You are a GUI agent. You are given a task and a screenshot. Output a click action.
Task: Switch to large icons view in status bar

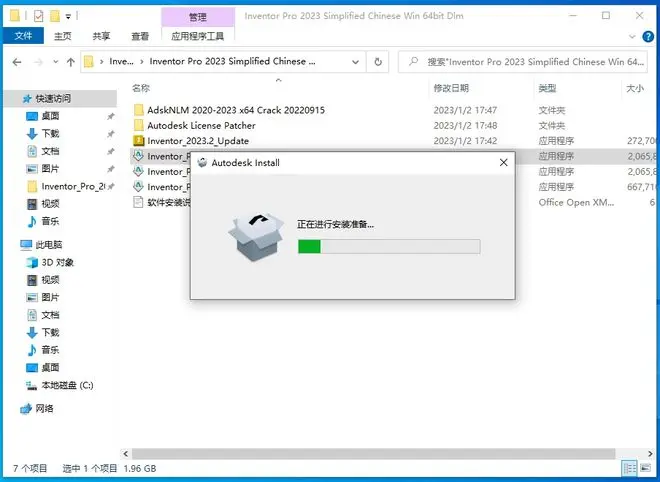645,468
